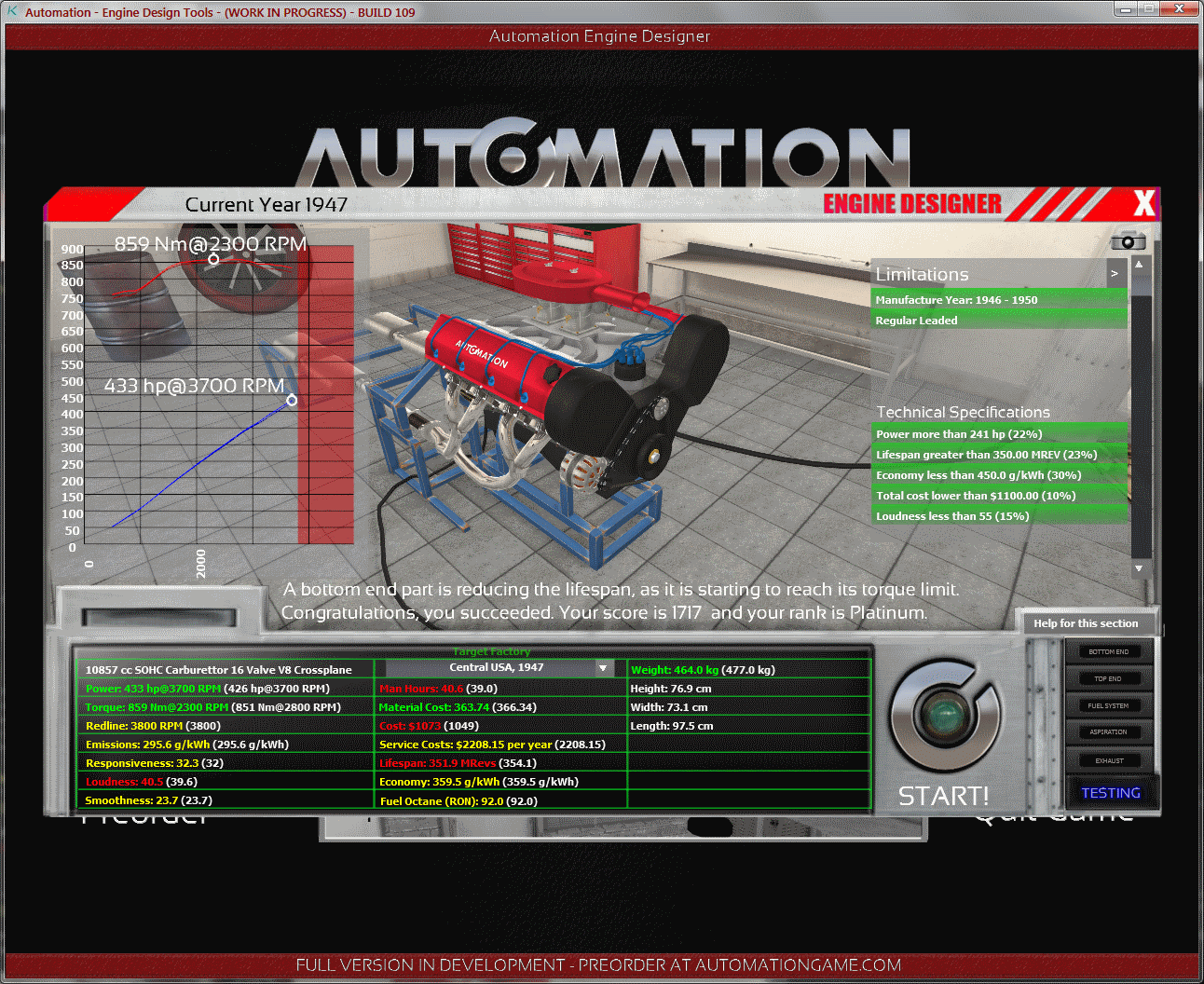
Task: Click the engine name '10857 cc SOHC Carburettor' row
Action: (x=225, y=669)
